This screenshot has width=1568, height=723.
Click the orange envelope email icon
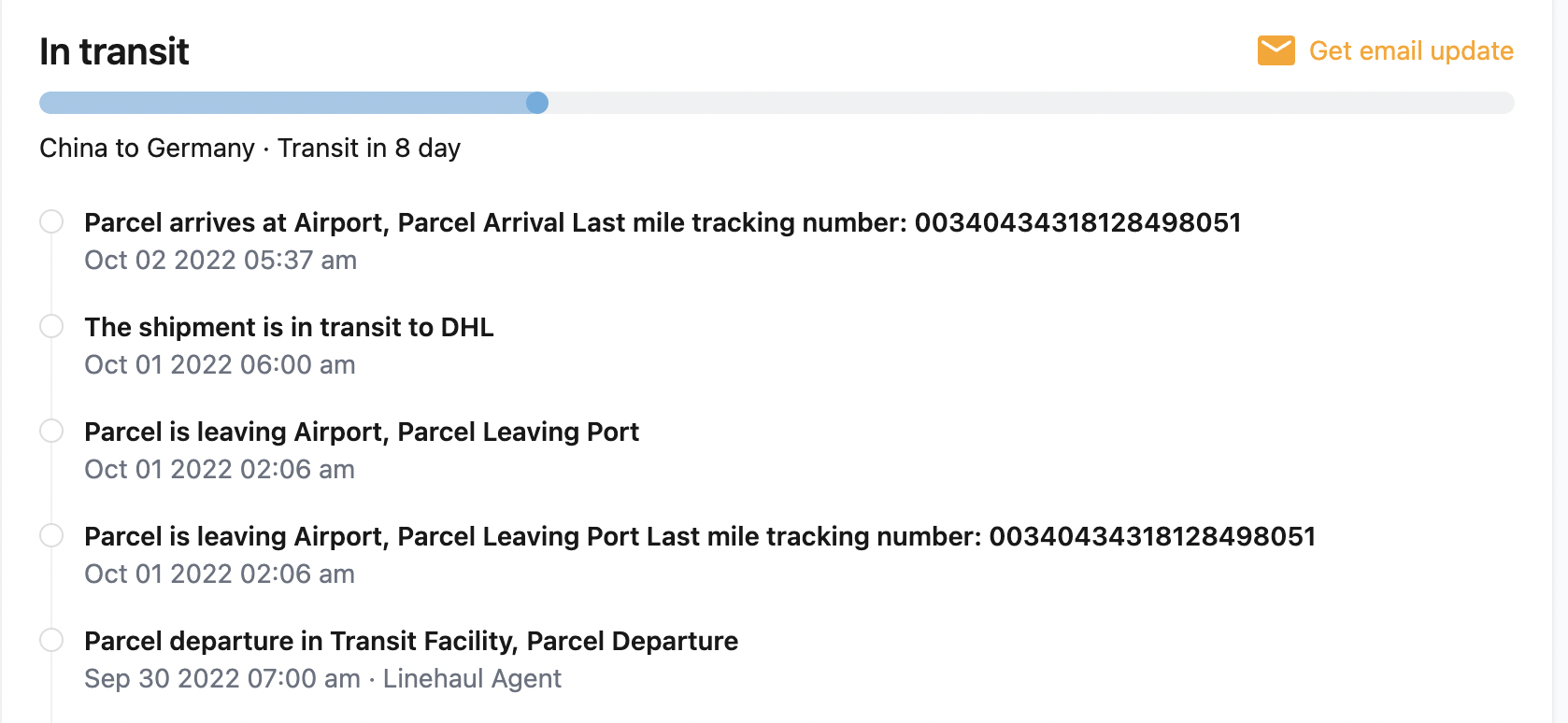1276,50
